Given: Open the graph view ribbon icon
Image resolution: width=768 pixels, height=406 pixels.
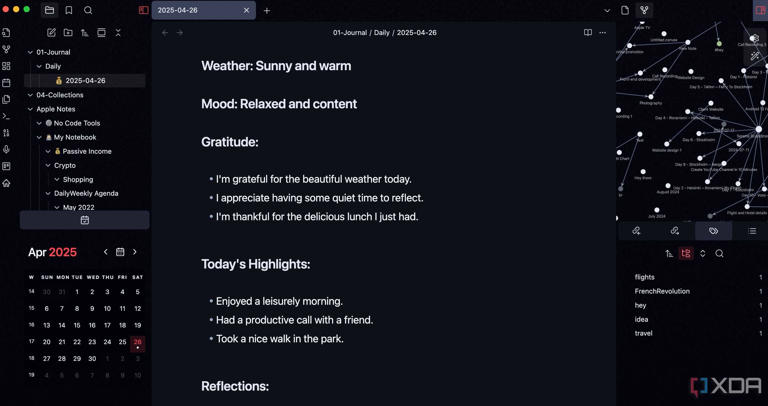Looking at the screenshot, I should [x=6, y=49].
